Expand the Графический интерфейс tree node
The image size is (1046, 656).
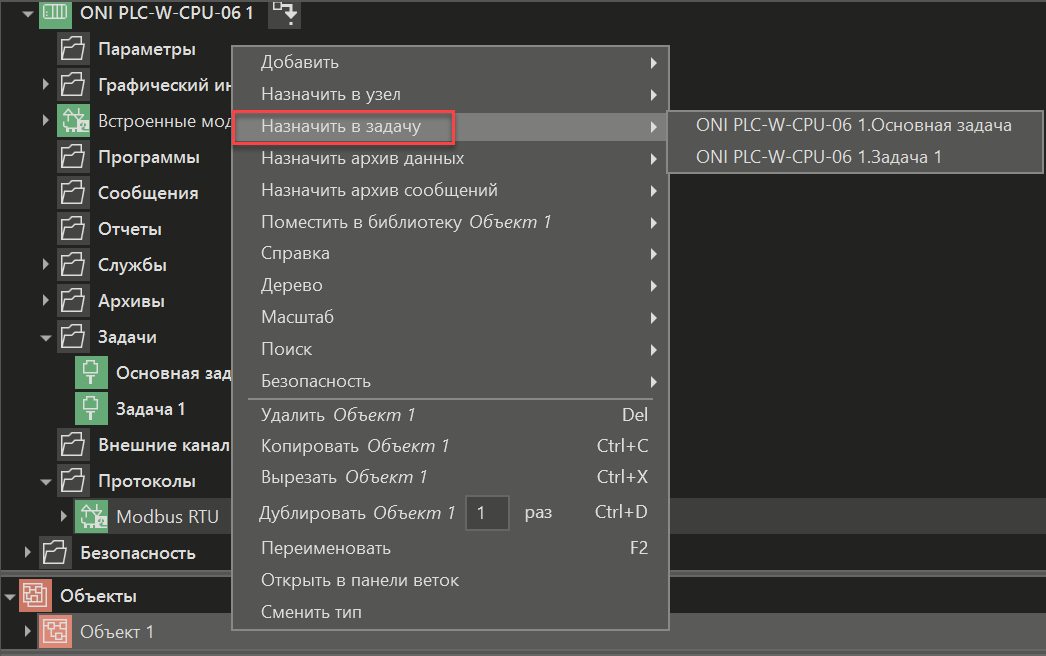[x=45, y=85]
